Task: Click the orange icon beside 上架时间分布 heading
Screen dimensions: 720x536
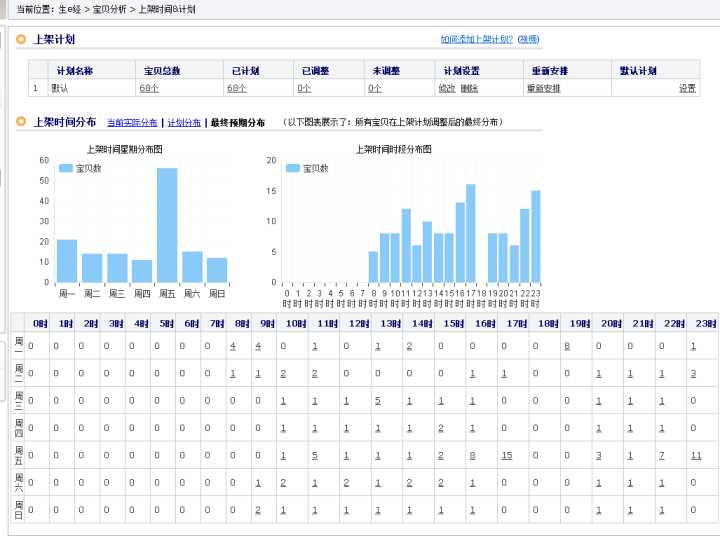Action: [21, 122]
